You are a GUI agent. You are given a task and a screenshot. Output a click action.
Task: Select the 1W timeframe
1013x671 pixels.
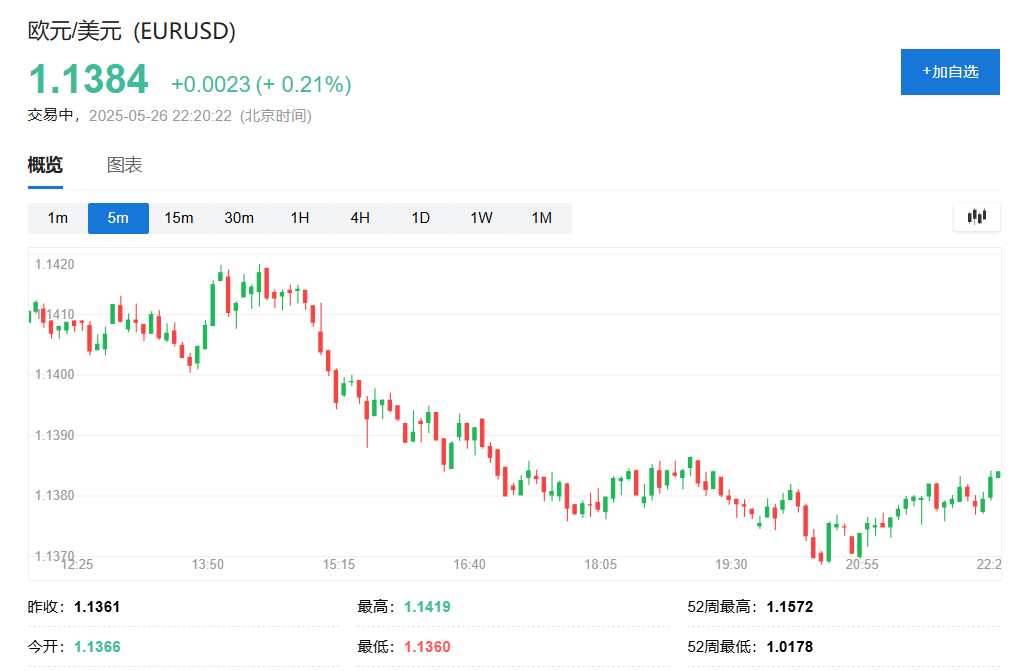tap(481, 218)
